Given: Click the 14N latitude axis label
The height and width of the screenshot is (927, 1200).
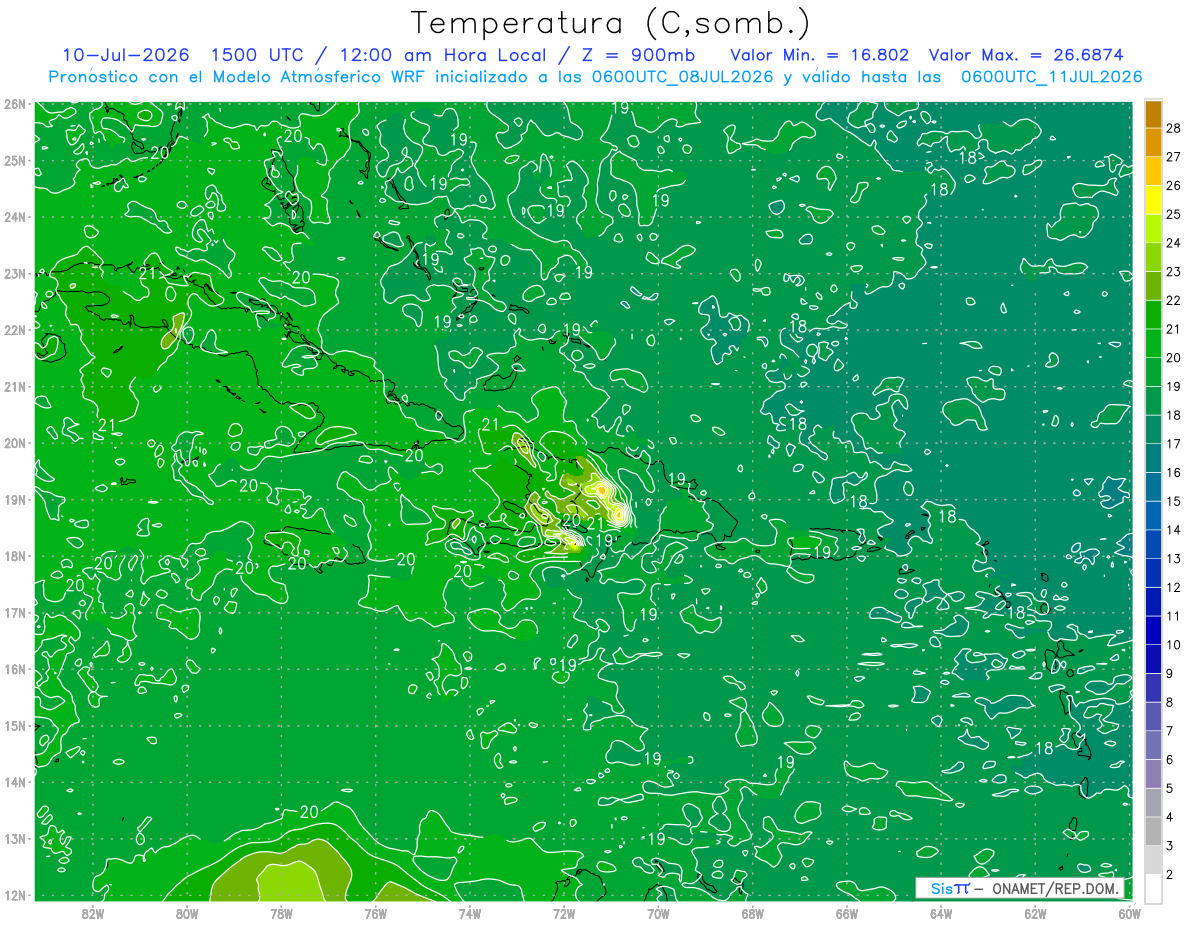Looking at the screenshot, I should point(15,782).
